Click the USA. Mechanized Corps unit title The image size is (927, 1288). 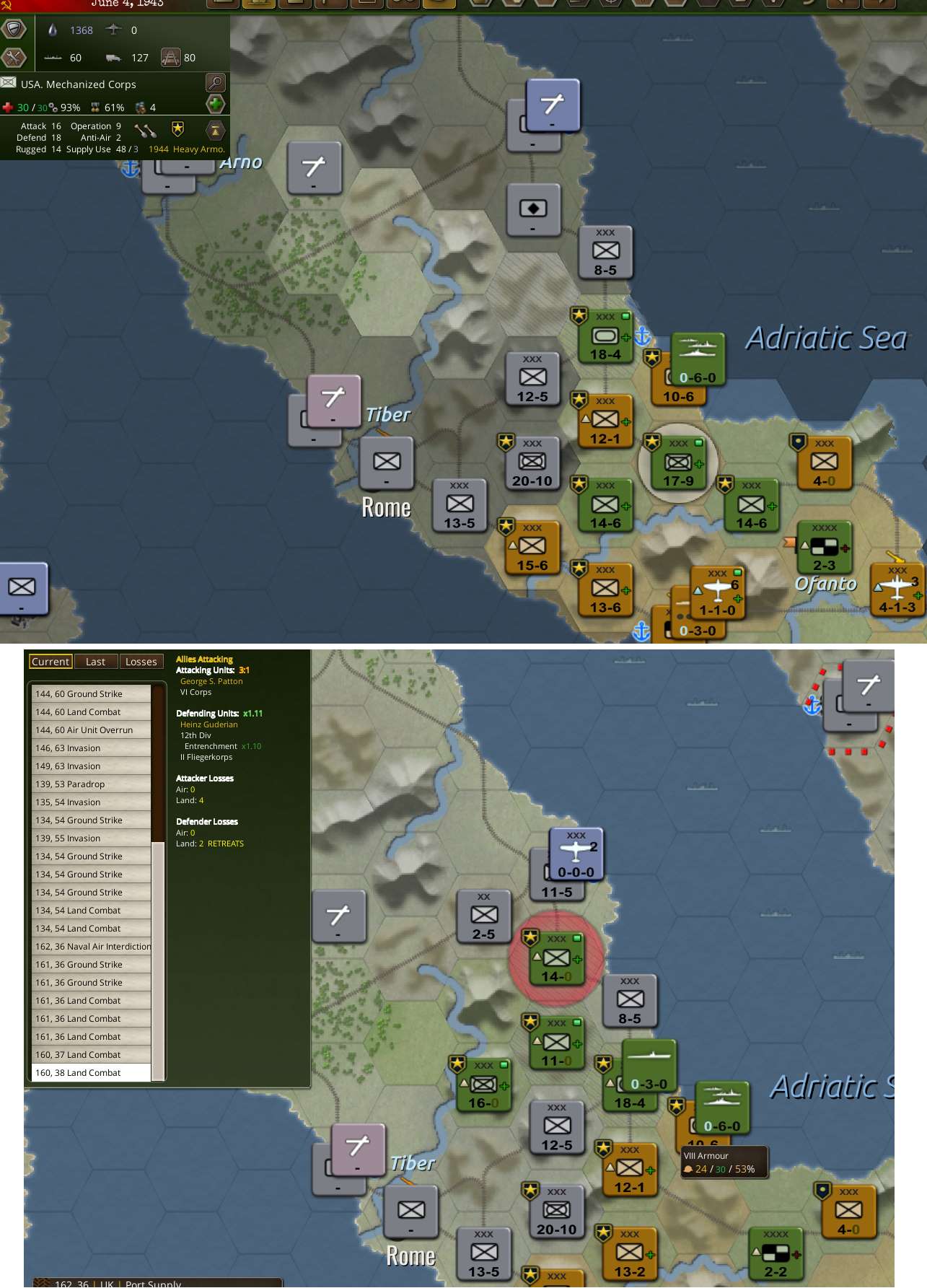tap(78, 84)
